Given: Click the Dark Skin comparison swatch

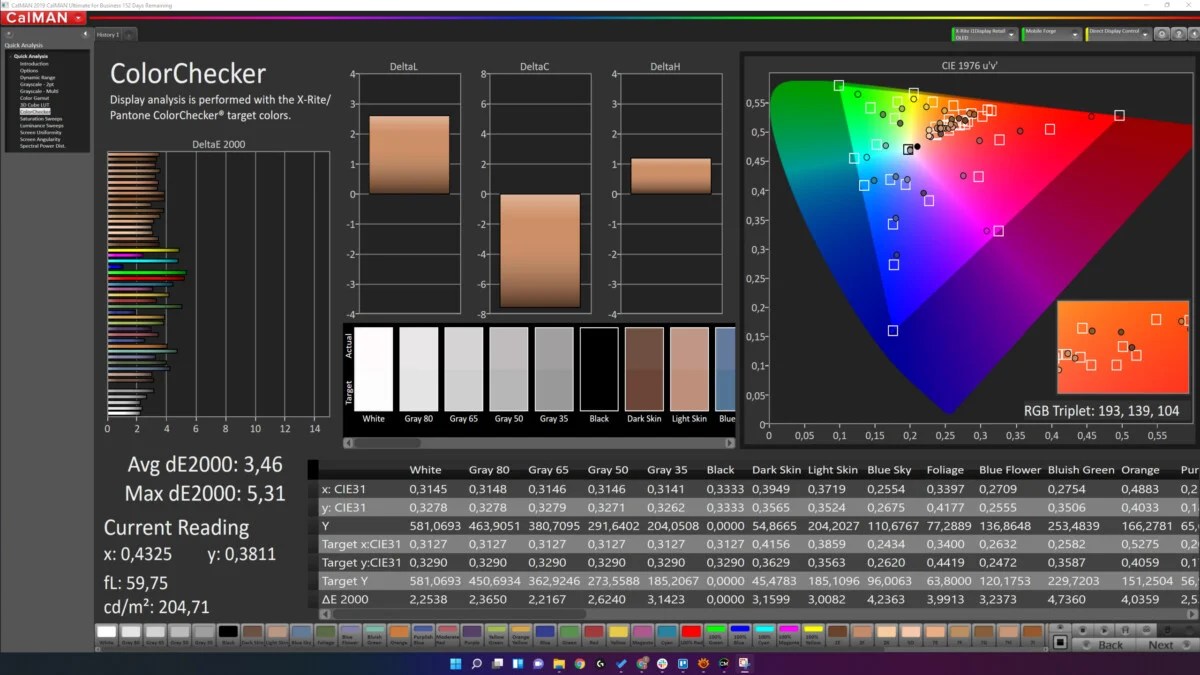Looking at the screenshot, I should 644,368.
